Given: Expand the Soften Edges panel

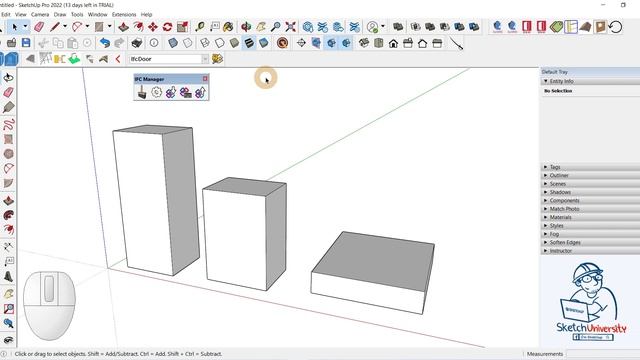Looking at the screenshot, I should tap(590, 242).
